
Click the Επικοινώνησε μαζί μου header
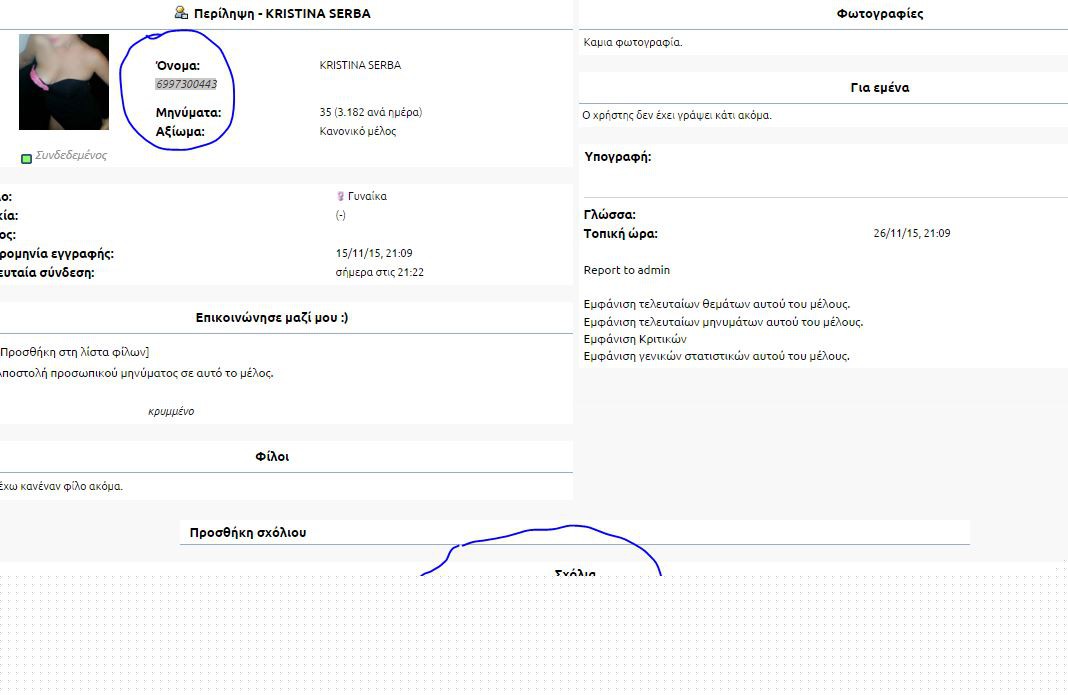click(272, 318)
